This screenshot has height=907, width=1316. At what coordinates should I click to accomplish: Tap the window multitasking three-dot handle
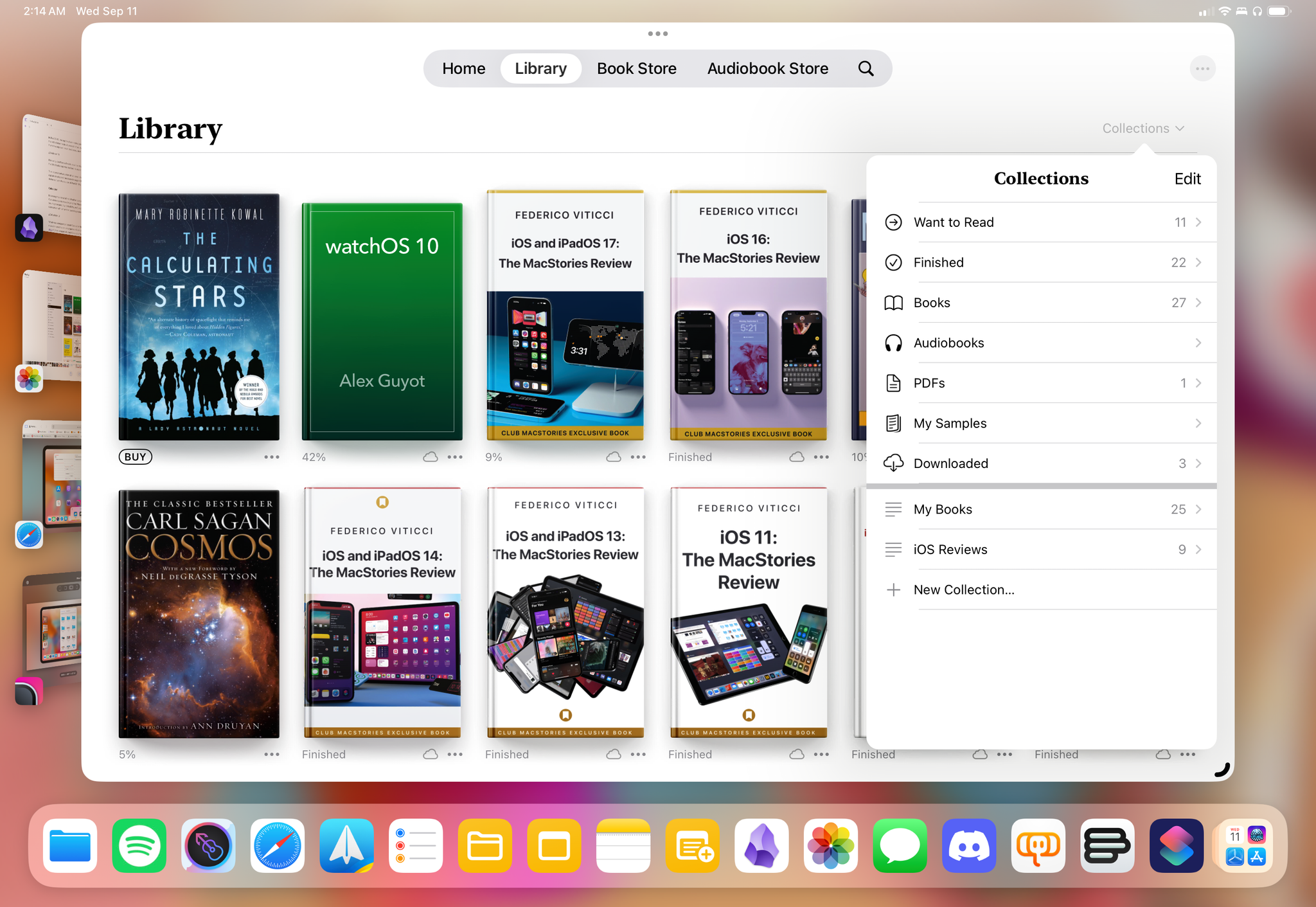(657, 33)
